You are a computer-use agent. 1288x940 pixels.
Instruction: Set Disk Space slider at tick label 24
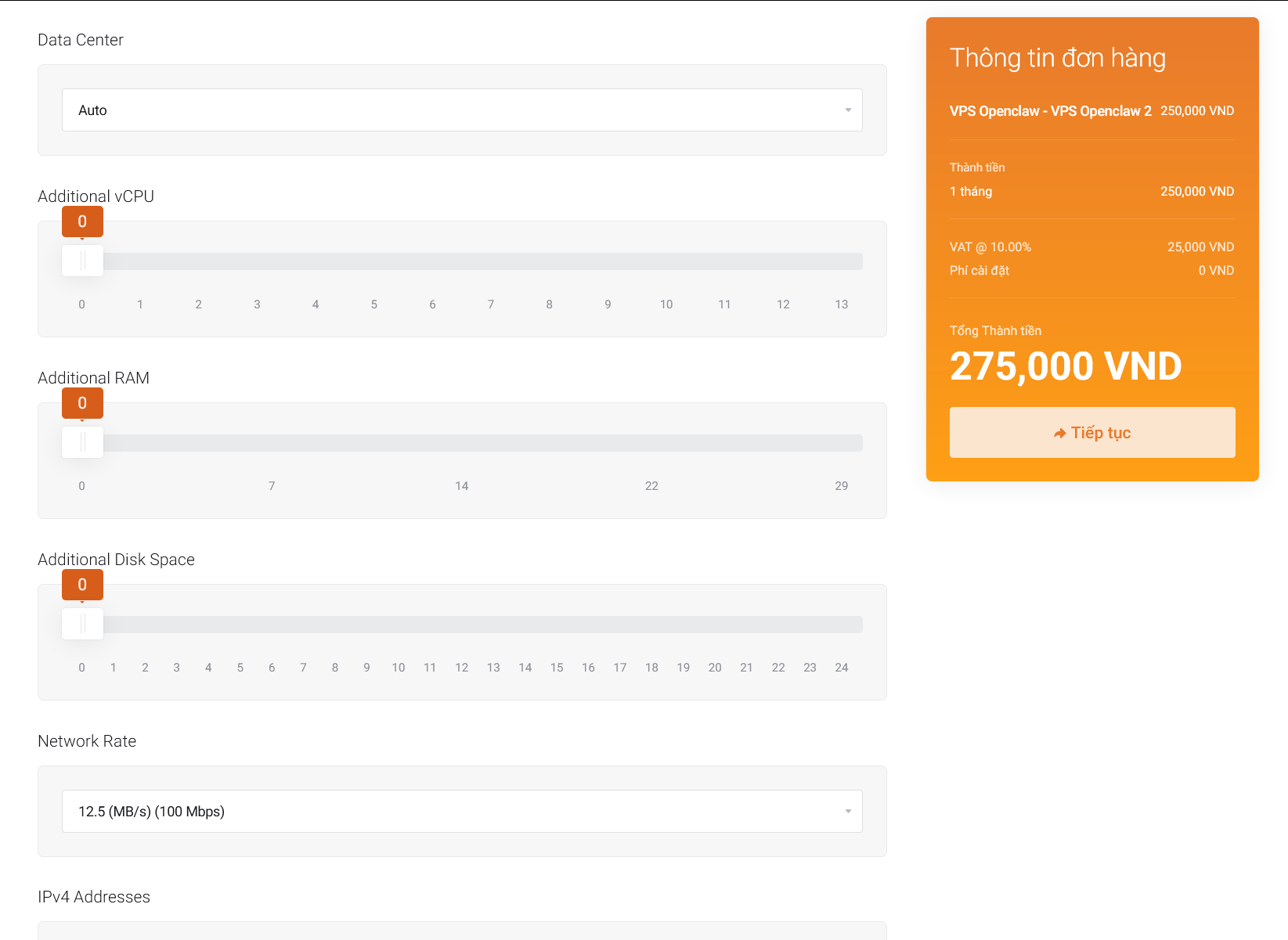pos(842,668)
